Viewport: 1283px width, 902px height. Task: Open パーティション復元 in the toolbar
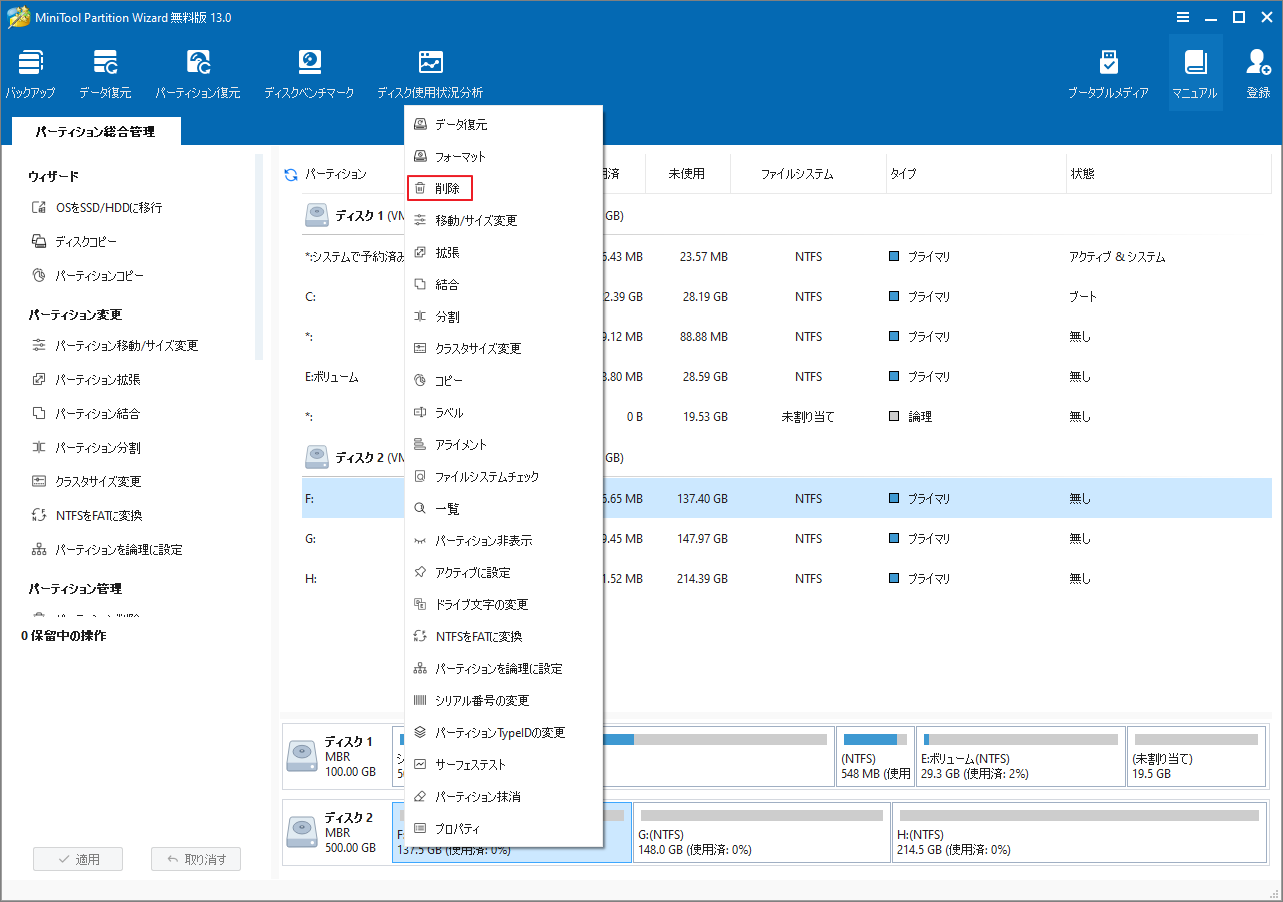point(197,63)
